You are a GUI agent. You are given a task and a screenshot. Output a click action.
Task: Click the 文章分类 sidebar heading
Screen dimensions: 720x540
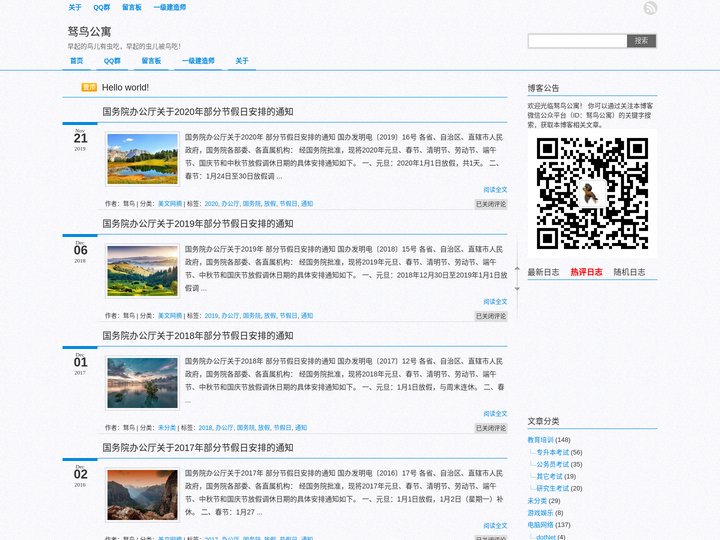[x=543, y=421]
